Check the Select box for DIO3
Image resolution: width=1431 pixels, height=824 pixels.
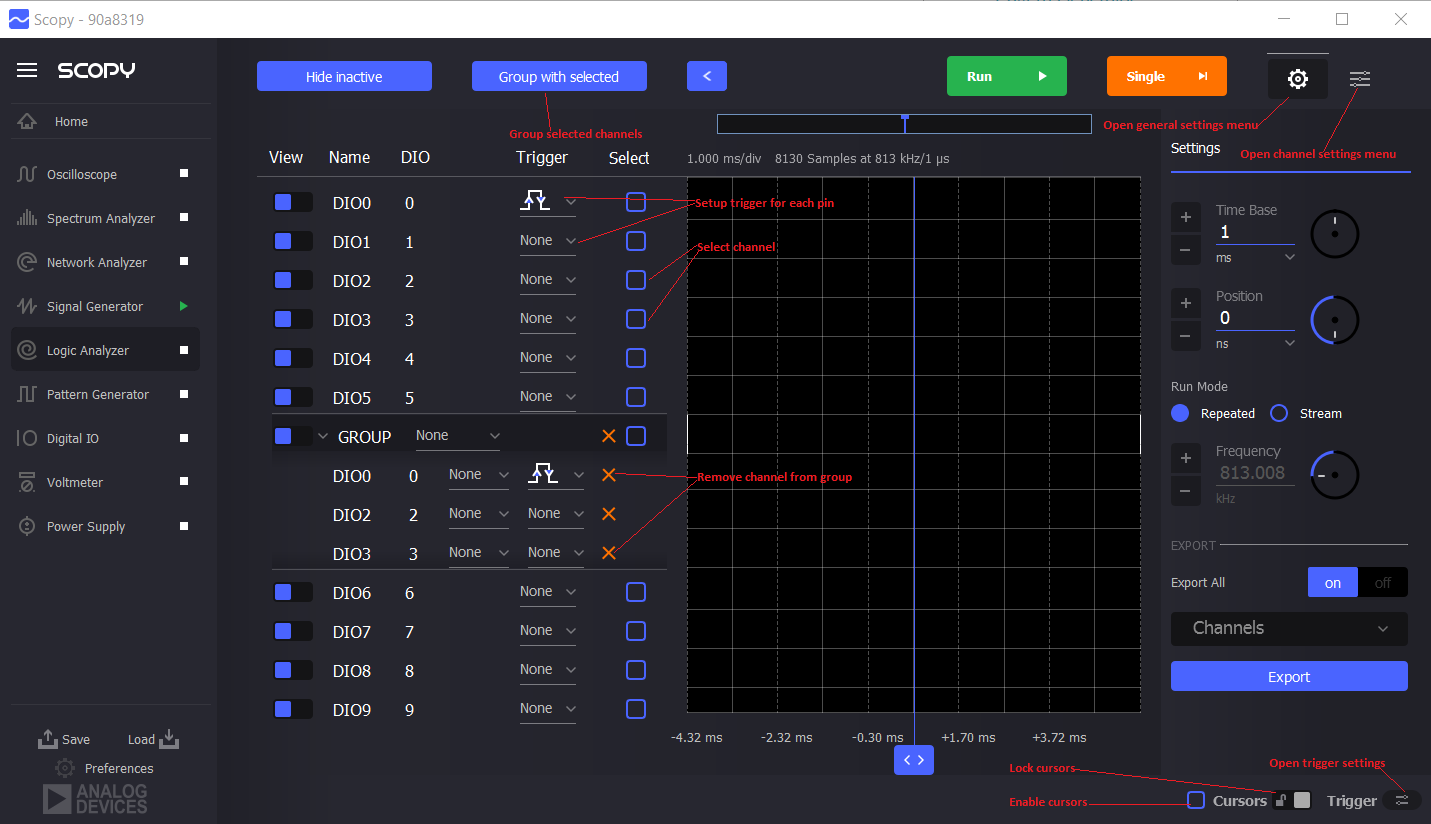click(x=636, y=319)
